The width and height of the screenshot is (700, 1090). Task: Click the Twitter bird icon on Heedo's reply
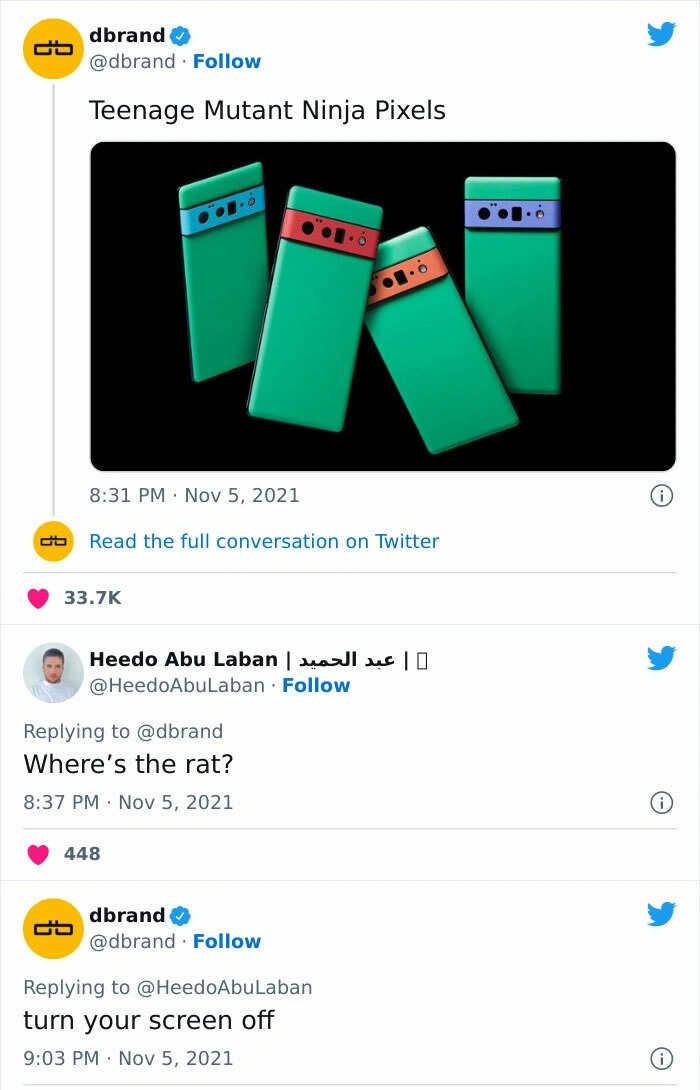coord(661,658)
